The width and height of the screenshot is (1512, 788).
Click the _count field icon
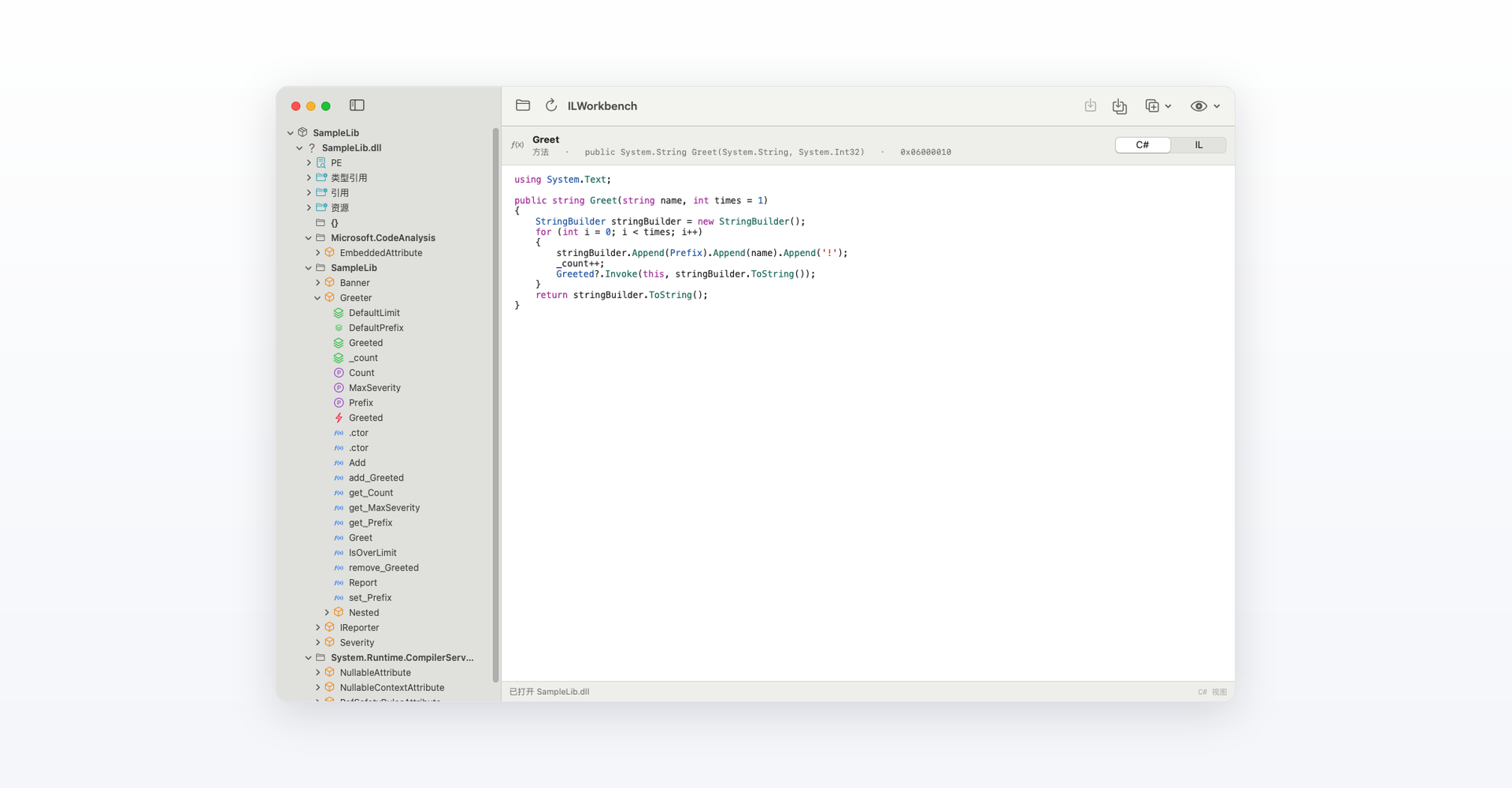[339, 358]
